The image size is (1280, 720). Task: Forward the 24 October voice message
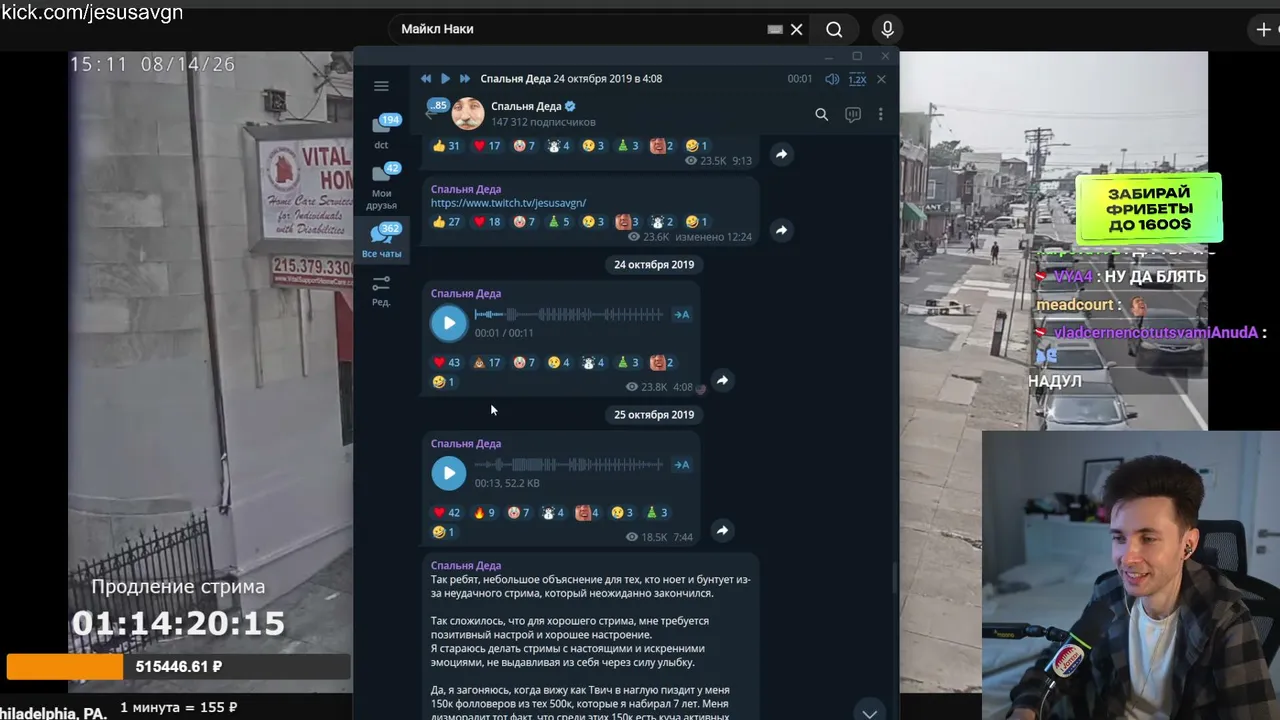coord(722,380)
